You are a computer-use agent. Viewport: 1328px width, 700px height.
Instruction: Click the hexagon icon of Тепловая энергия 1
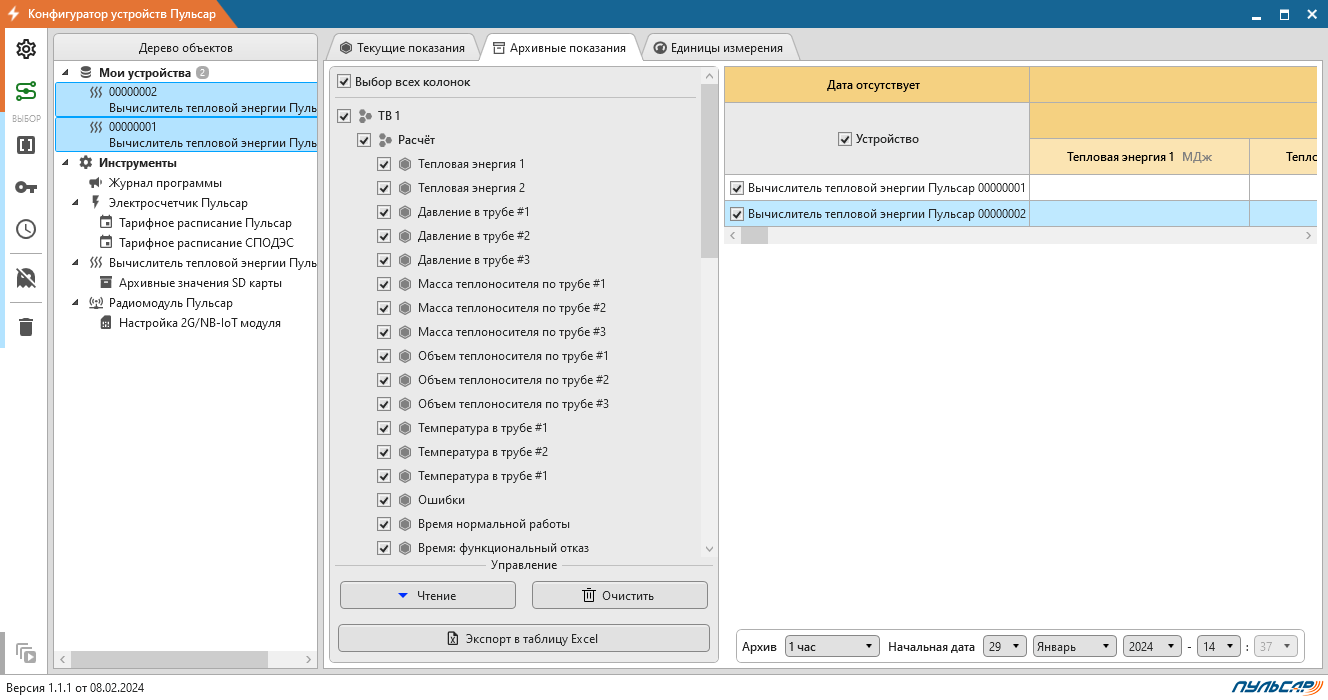pyautogui.click(x=405, y=164)
